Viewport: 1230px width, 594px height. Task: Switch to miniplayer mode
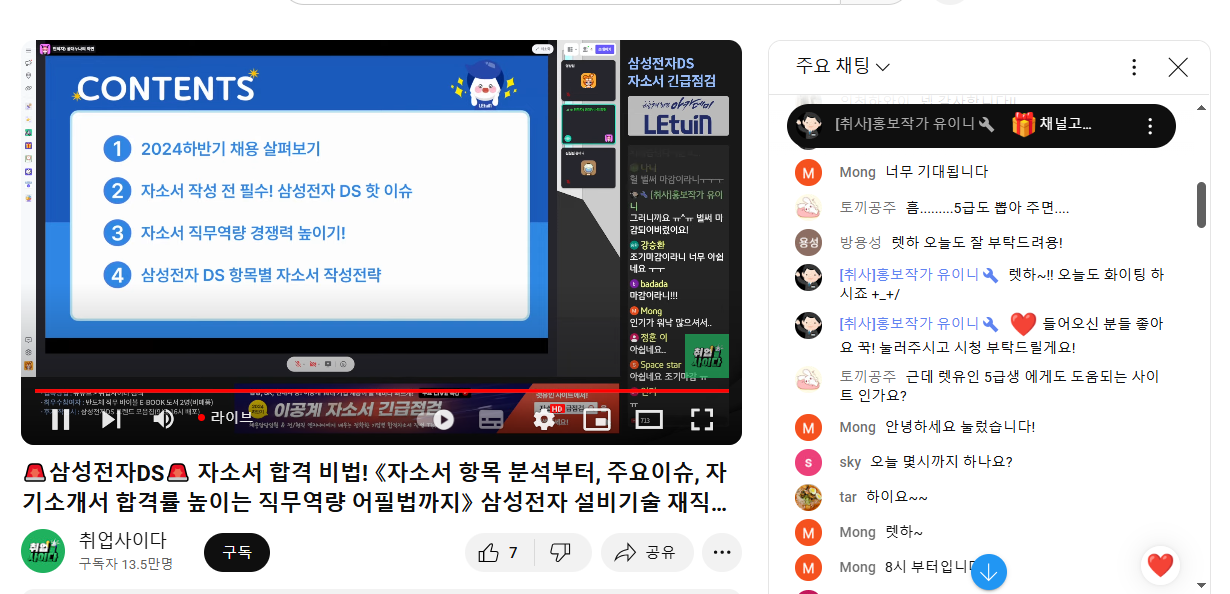click(597, 420)
